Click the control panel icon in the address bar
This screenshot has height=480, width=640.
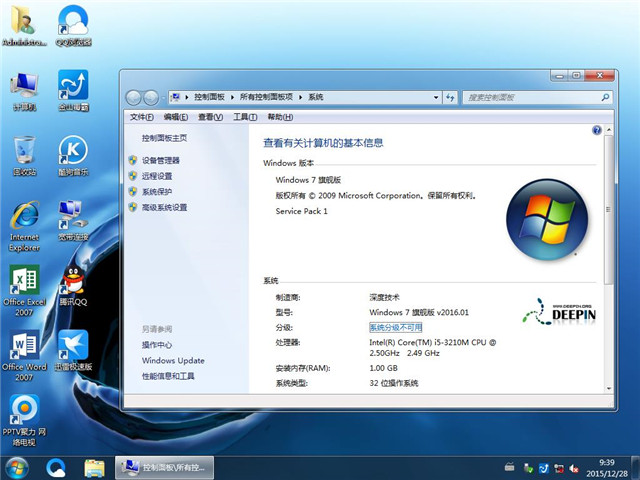(x=176, y=97)
